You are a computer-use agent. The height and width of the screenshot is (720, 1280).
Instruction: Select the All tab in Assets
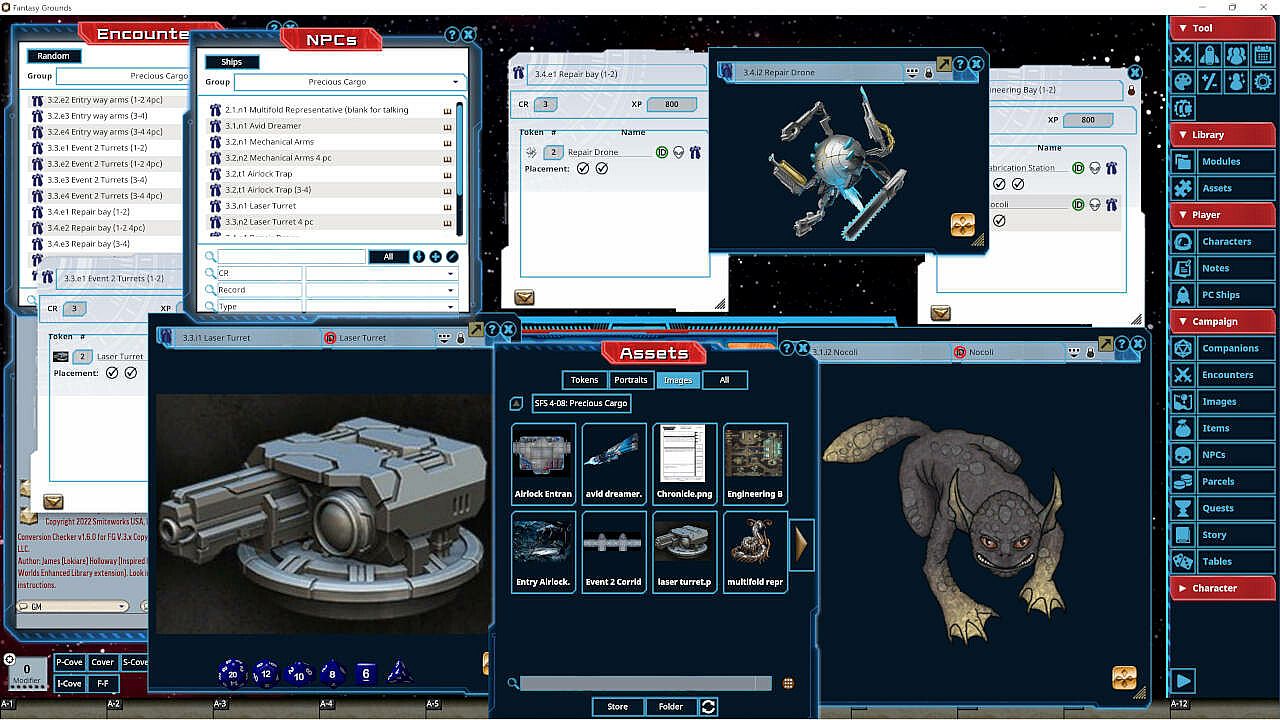pyautogui.click(x=725, y=380)
